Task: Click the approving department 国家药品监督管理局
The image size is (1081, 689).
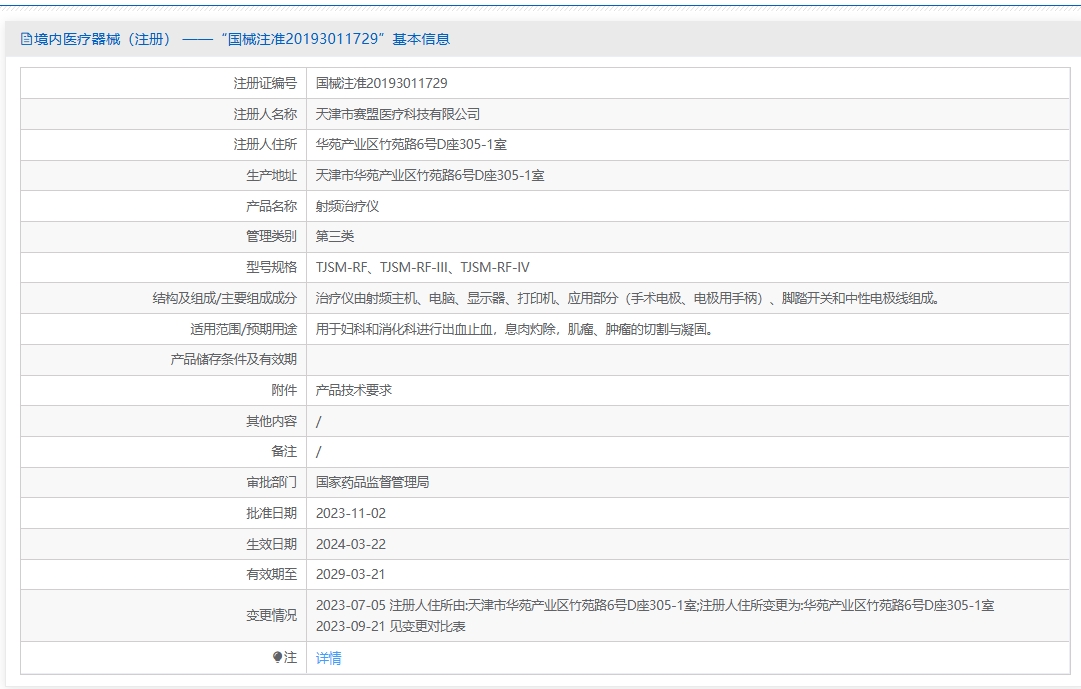Action: tap(372, 483)
